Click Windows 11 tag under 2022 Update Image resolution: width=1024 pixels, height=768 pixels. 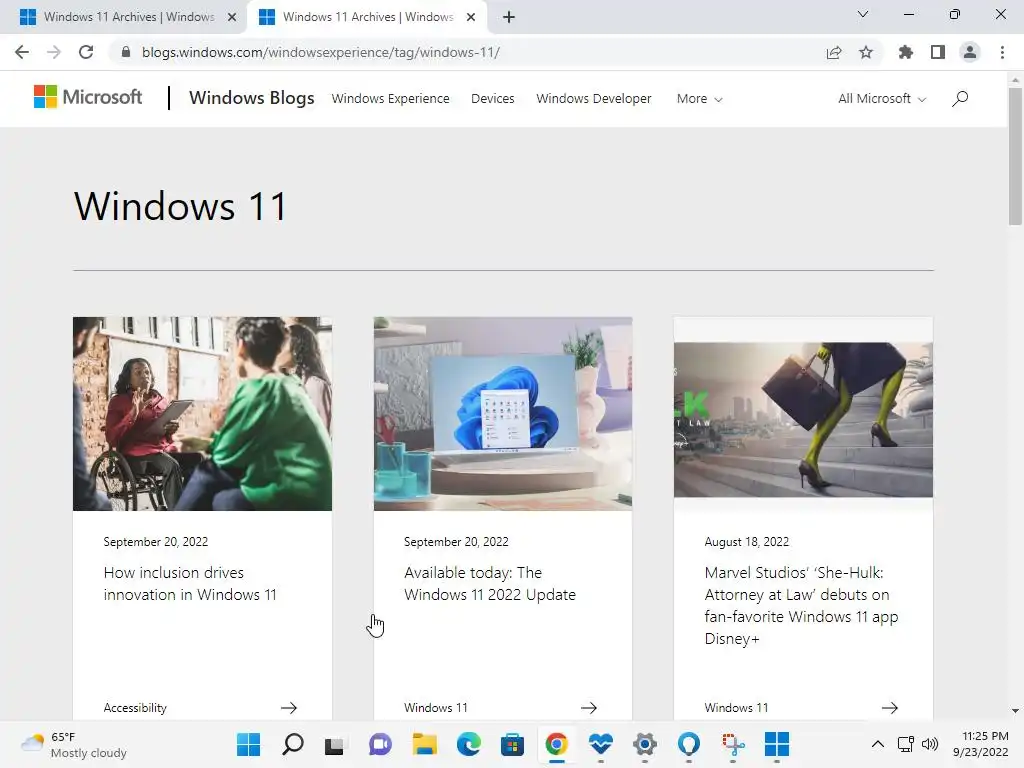[436, 707]
